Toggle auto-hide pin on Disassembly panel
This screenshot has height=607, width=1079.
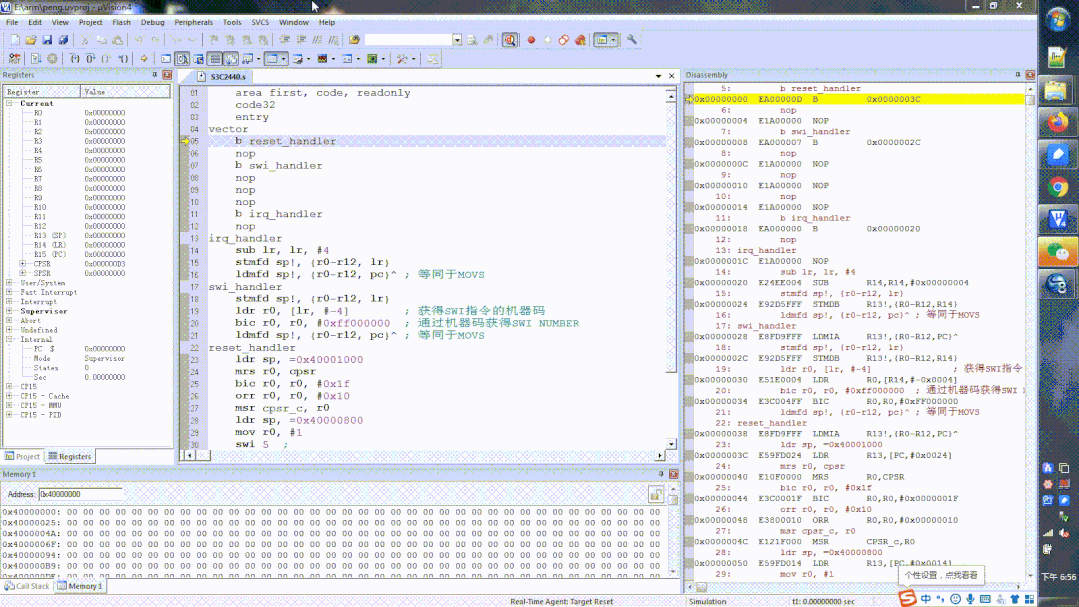click(1018, 74)
